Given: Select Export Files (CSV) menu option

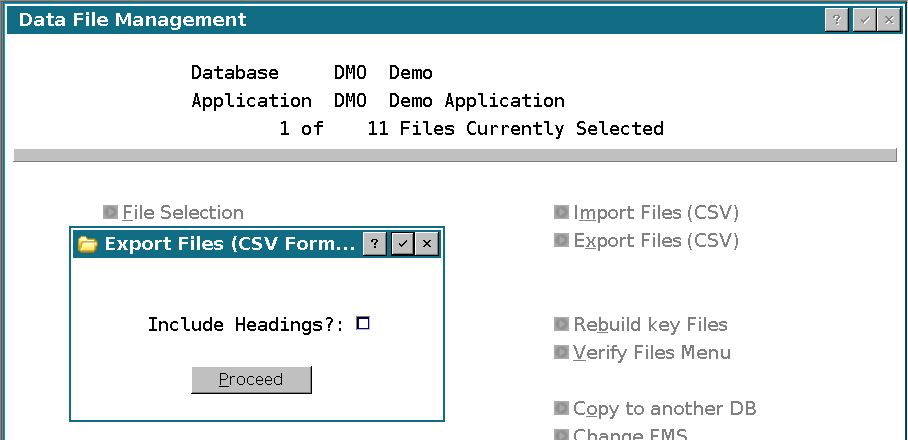Looking at the screenshot, I should (x=656, y=241).
